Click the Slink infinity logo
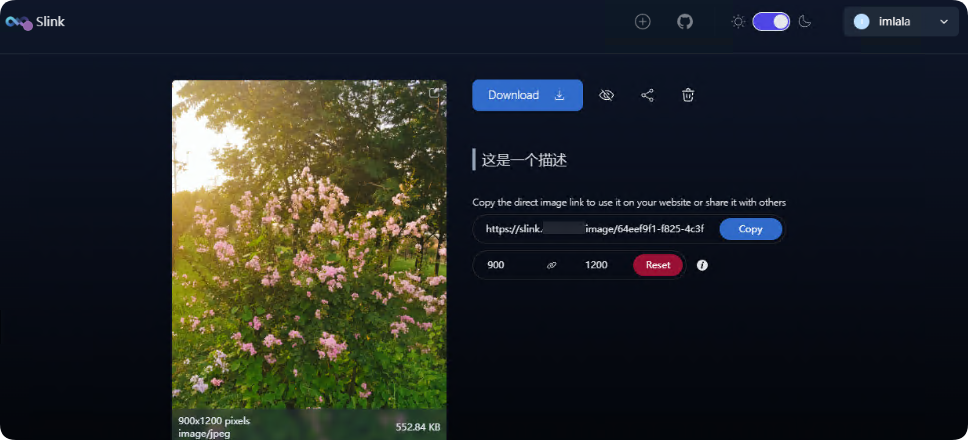Image resolution: width=968 pixels, height=440 pixels. (19, 23)
